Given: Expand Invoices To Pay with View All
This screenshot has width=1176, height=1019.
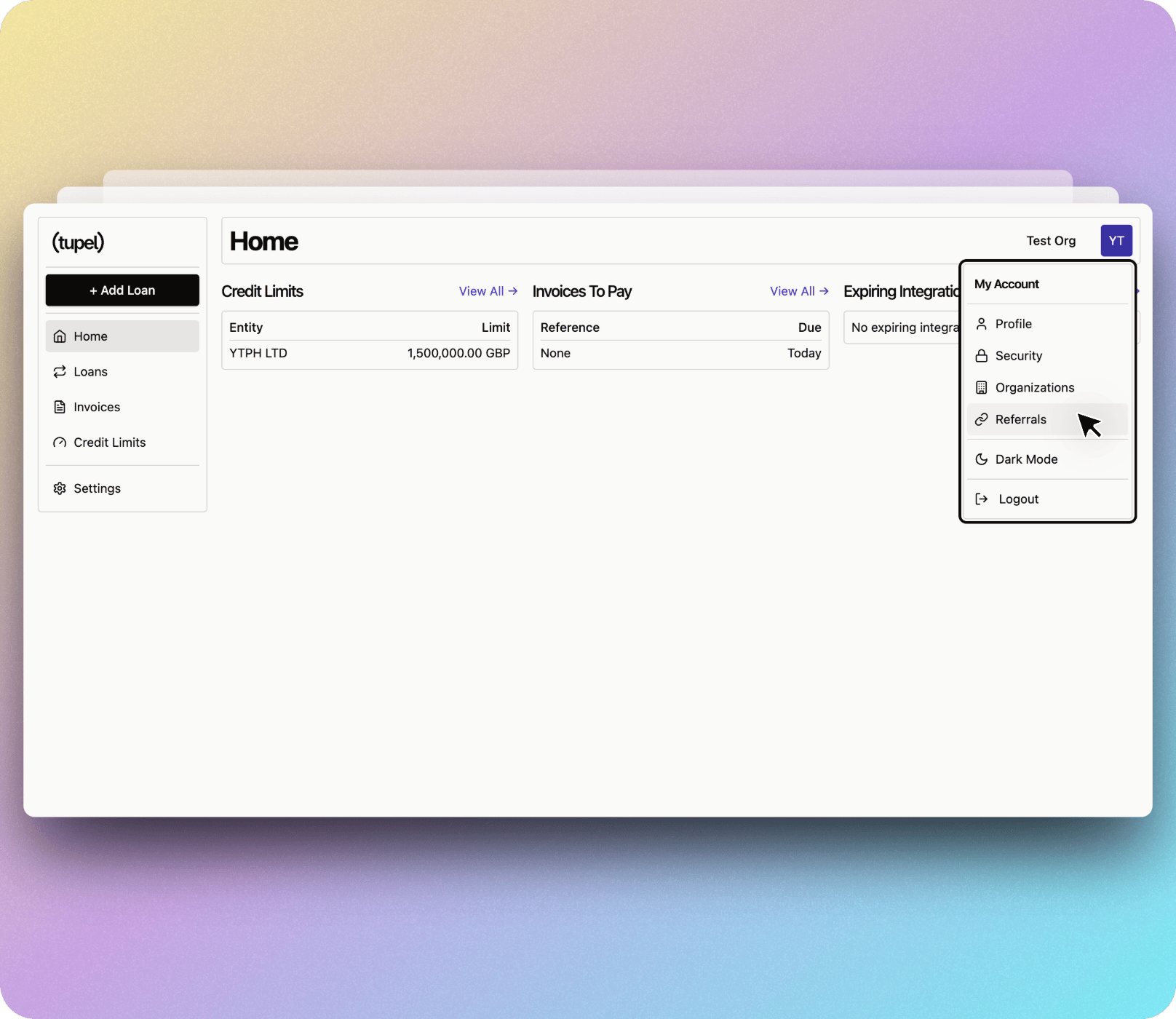Looking at the screenshot, I should [x=798, y=290].
